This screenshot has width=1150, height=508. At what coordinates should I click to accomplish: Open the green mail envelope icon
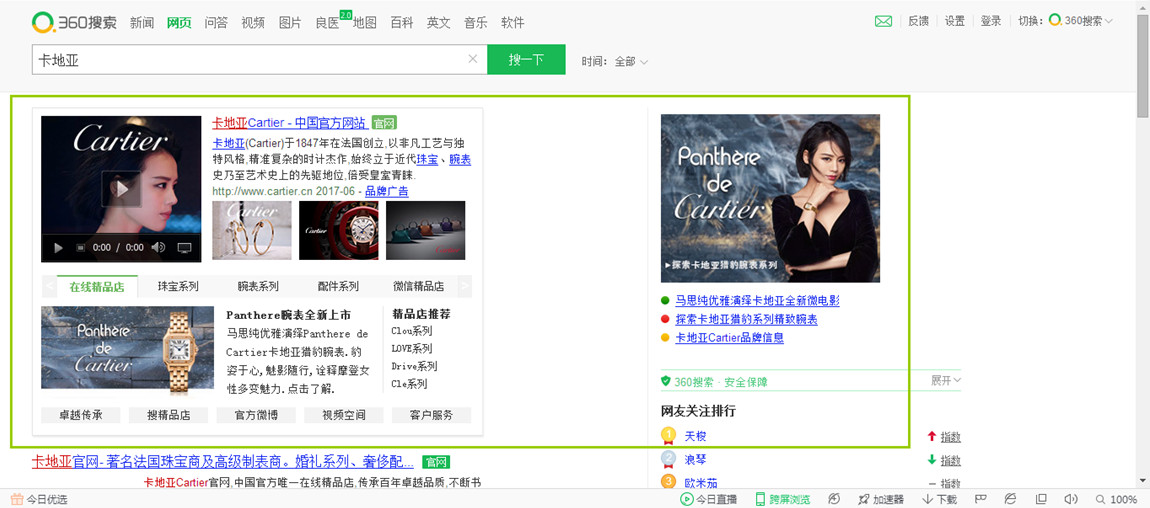(883, 21)
